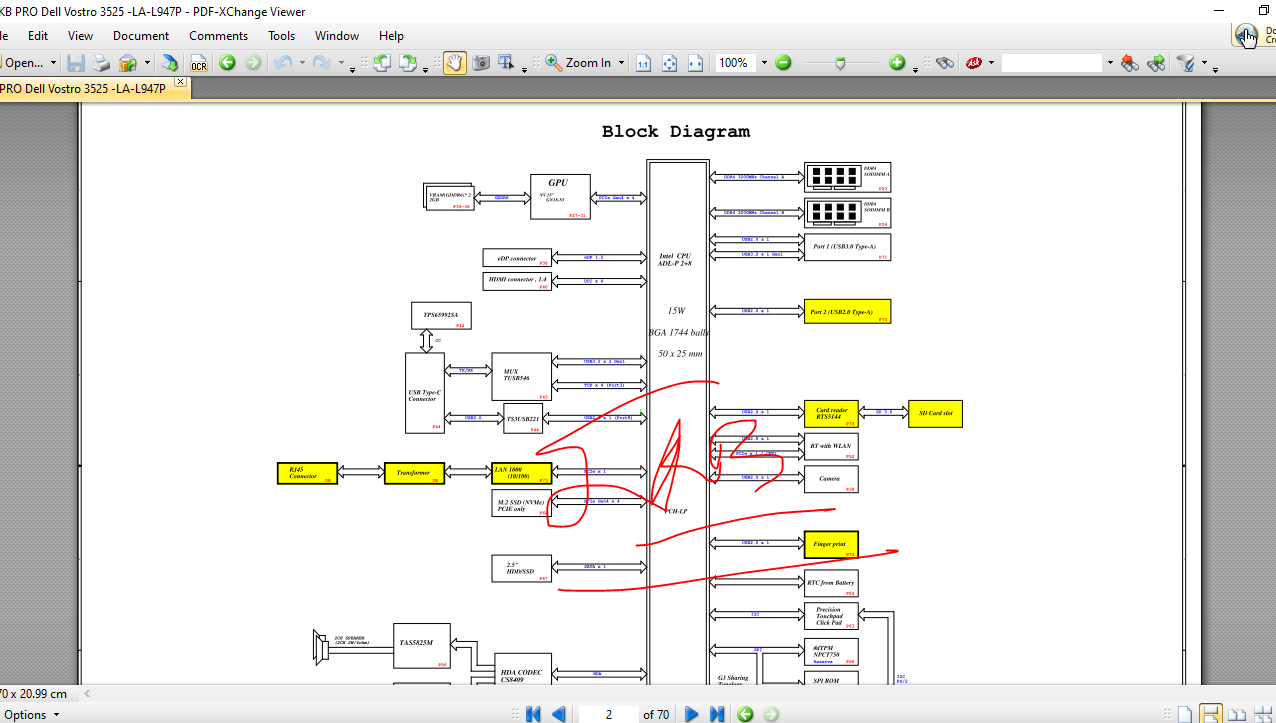Image resolution: width=1276 pixels, height=723 pixels.
Task: Click next view arrow in bottom navigation bar
Action: coord(771,714)
